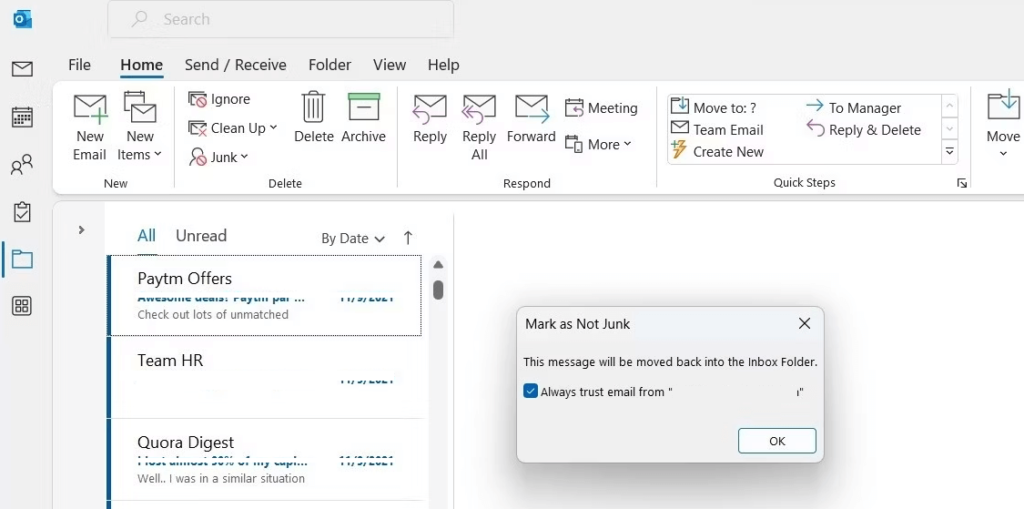The width and height of the screenshot is (1024, 509).
Task: Open the By Date sort dropdown
Action: point(352,238)
